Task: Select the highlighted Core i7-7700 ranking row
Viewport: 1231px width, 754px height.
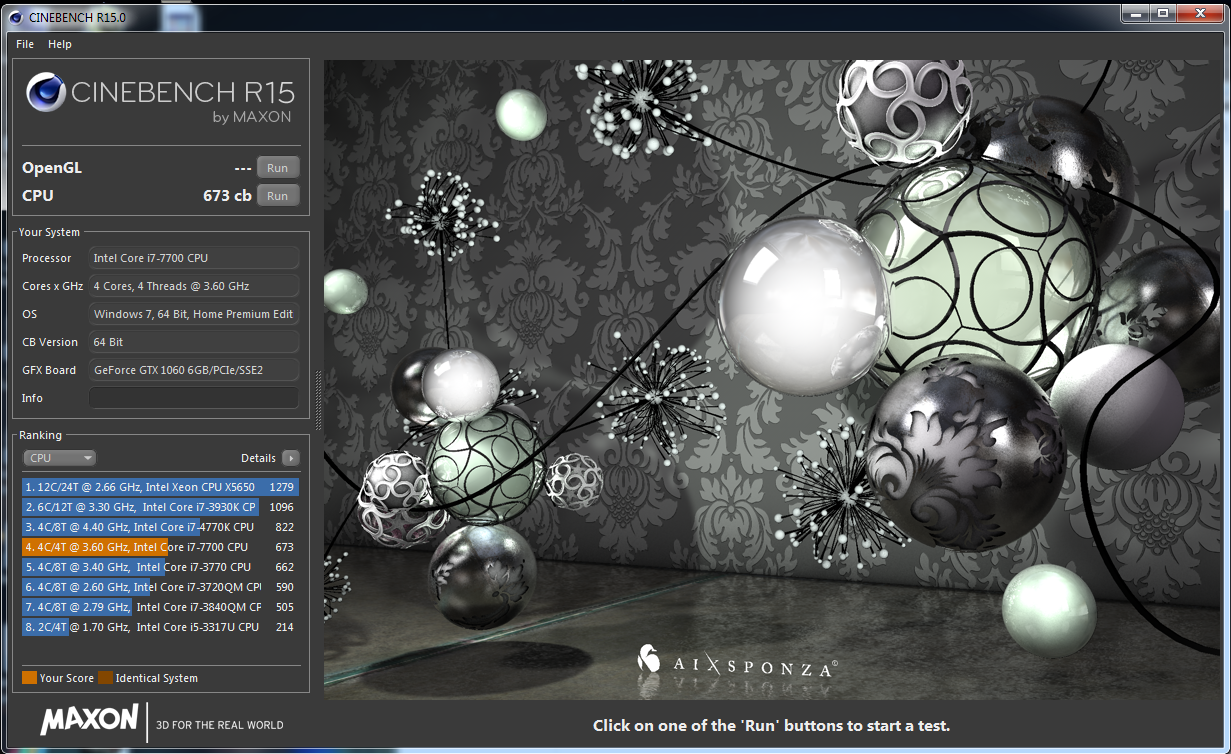Action: pyautogui.click(x=160, y=547)
